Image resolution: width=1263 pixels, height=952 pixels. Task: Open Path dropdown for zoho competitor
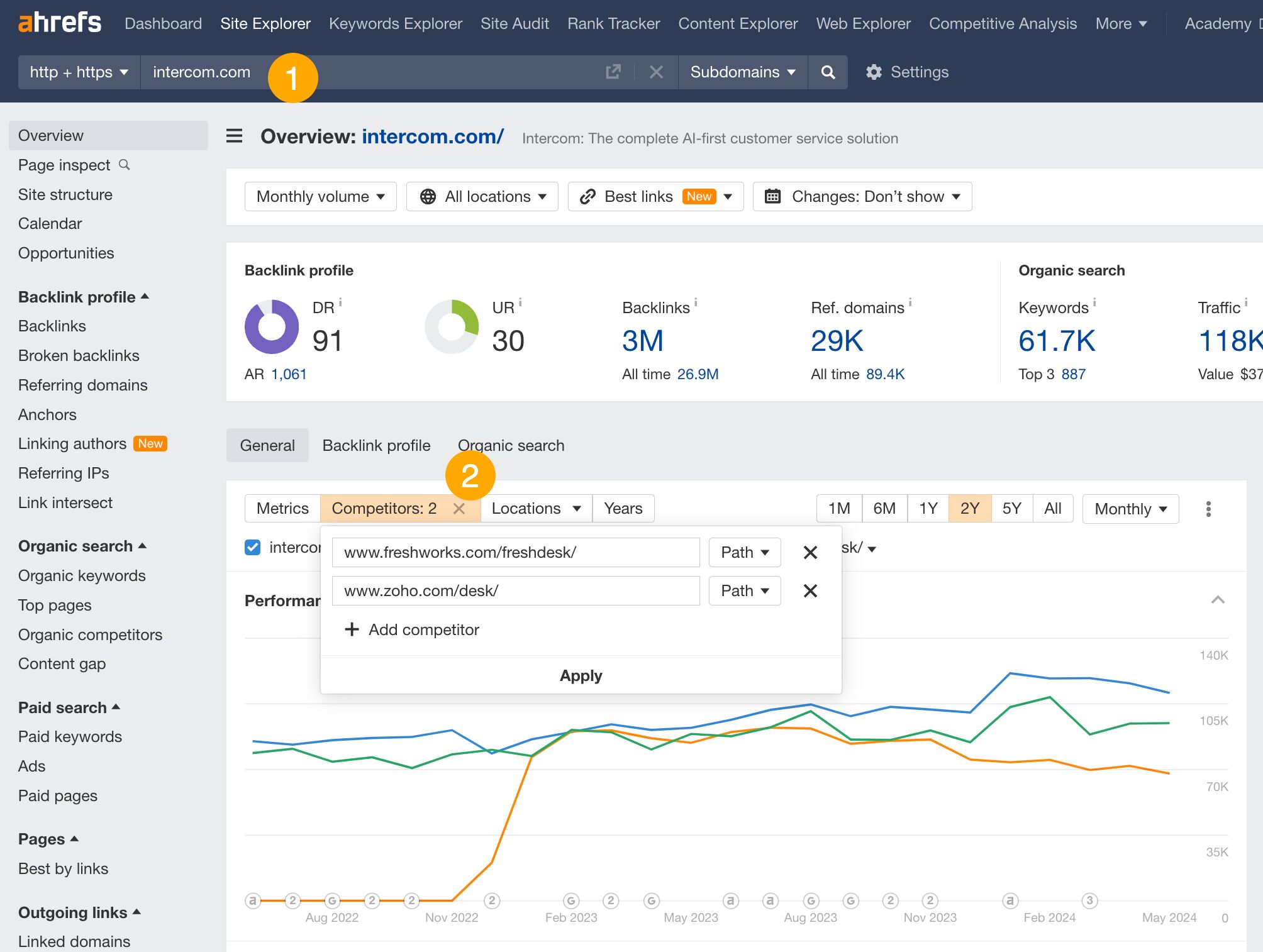pyautogui.click(x=745, y=590)
